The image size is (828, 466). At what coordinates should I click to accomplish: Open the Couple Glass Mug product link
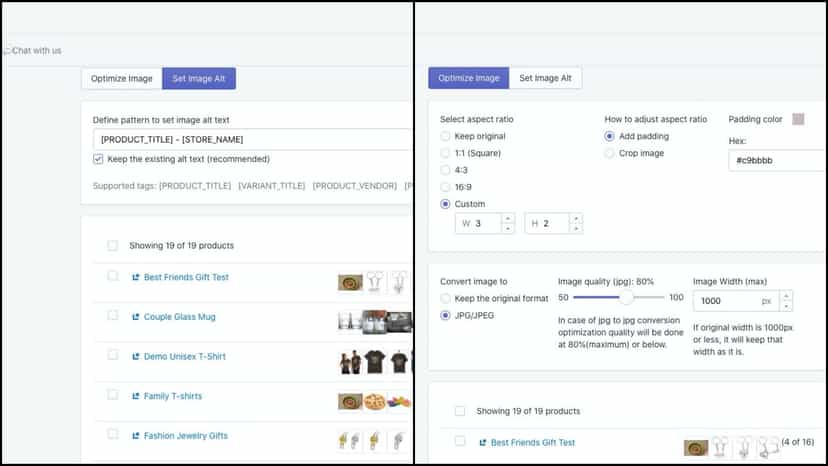click(180, 317)
